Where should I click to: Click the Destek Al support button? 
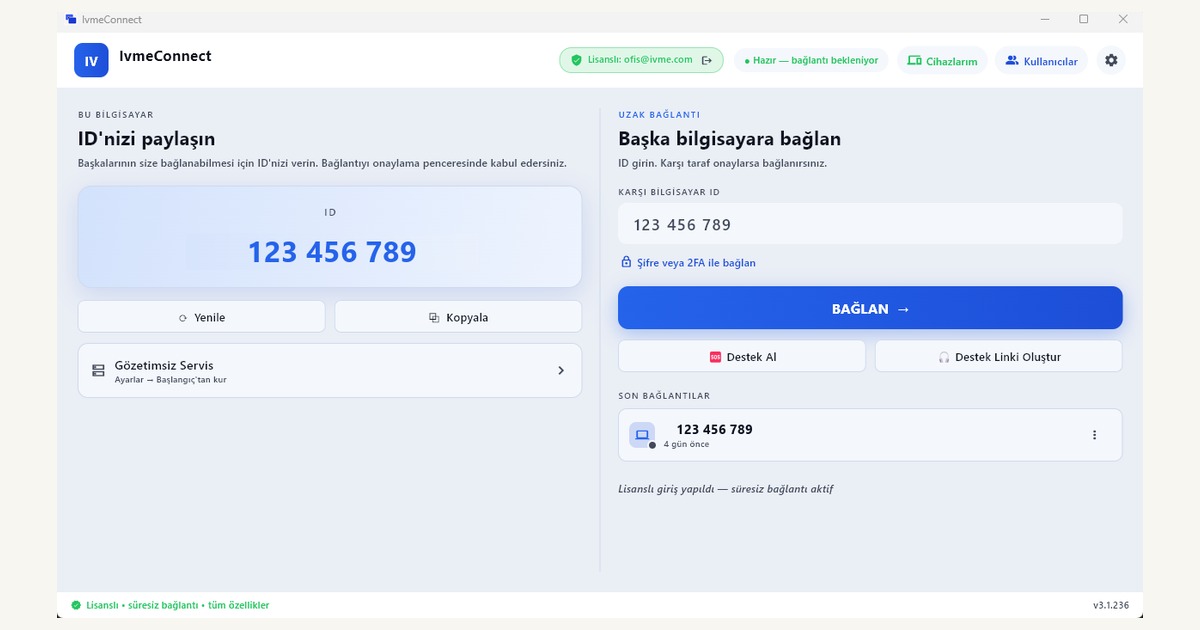tap(742, 356)
